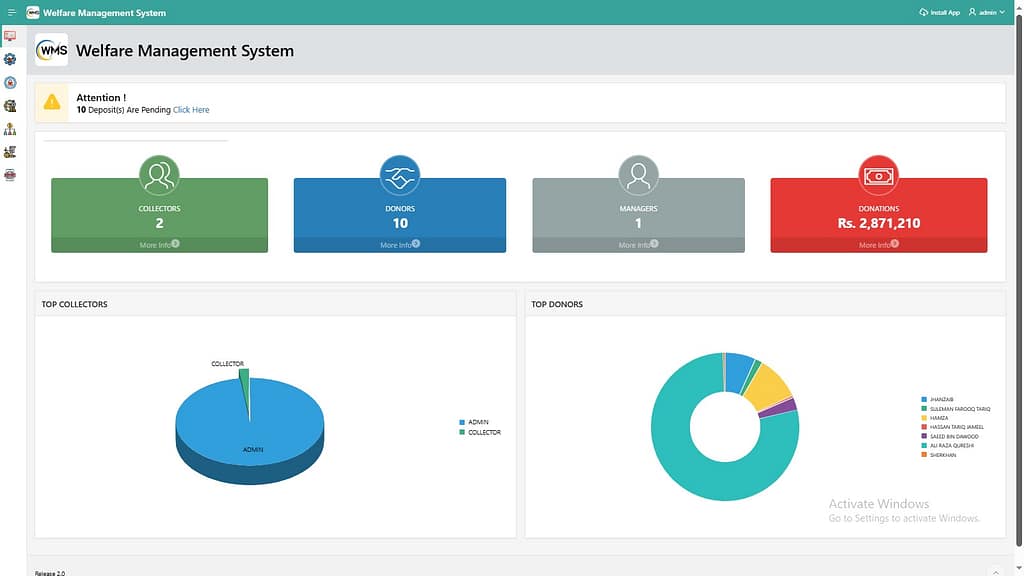Click the hierarchy people sidebar icon

tap(10, 129)
